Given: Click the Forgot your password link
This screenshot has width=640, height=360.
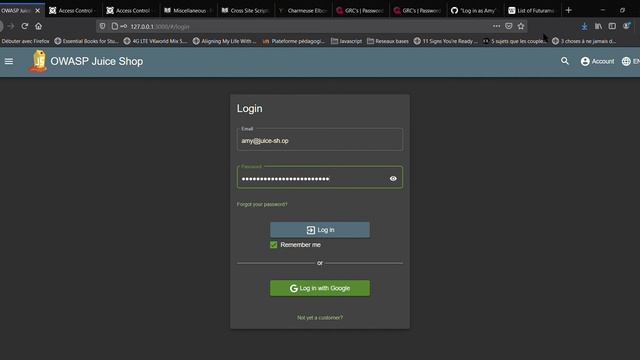Looking at the screenshot, I should pyautogui.click(x=262, y=204).
